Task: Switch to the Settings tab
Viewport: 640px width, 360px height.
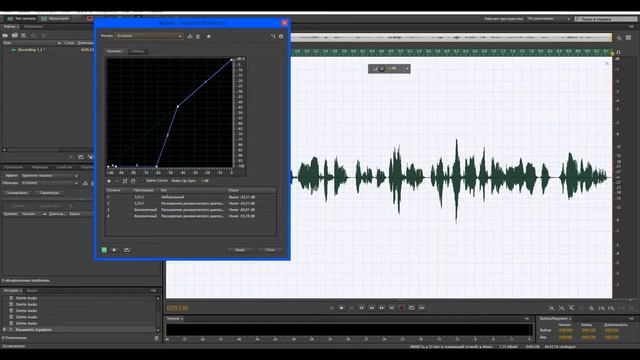Action: click(138, 51)
